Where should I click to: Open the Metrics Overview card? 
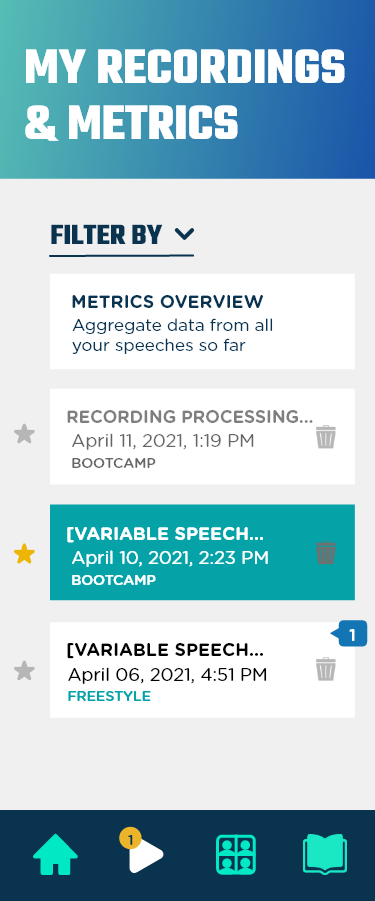[x=202, y=321]
